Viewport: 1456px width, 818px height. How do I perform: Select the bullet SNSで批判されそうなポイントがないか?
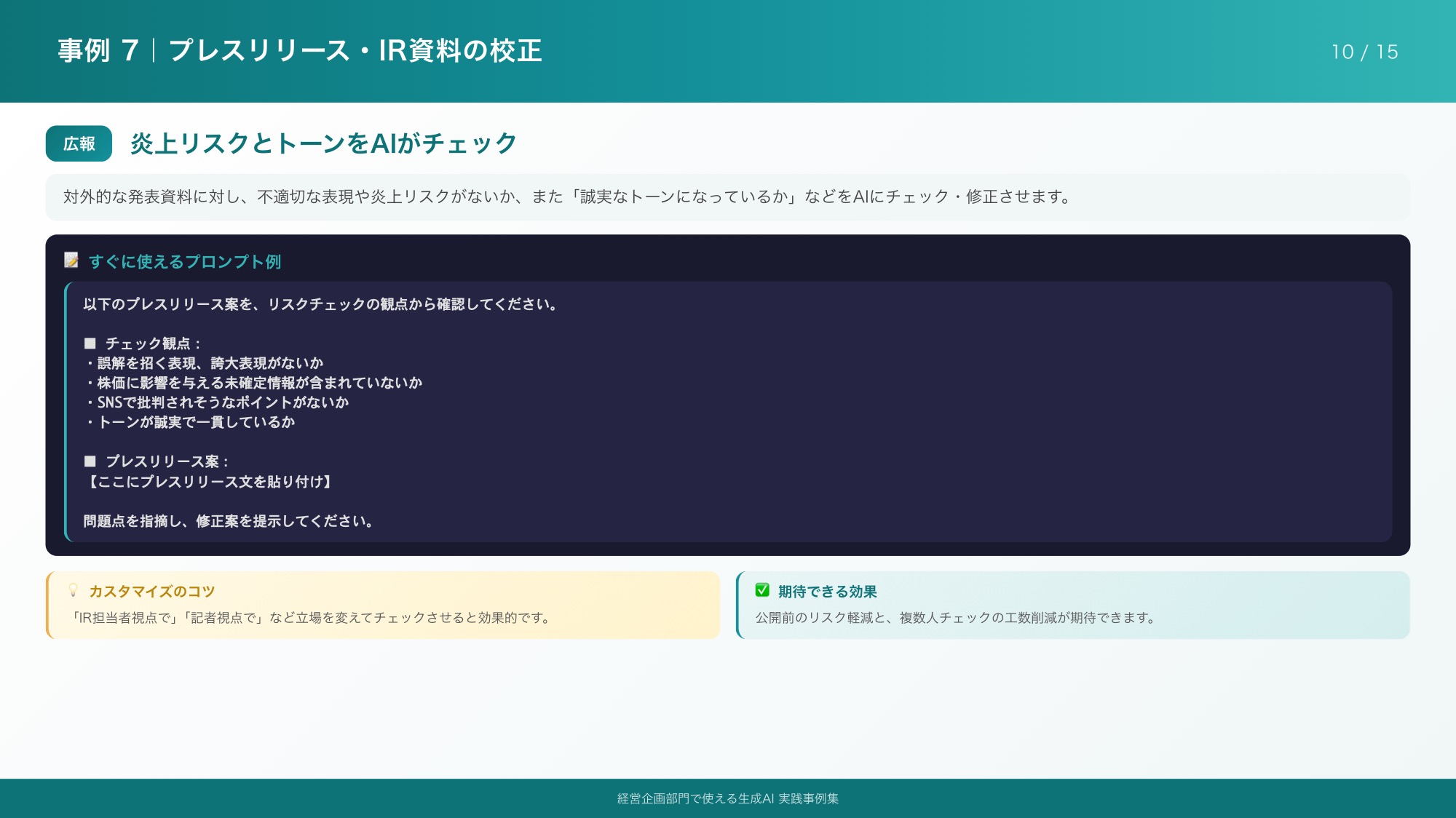(217, 402)
